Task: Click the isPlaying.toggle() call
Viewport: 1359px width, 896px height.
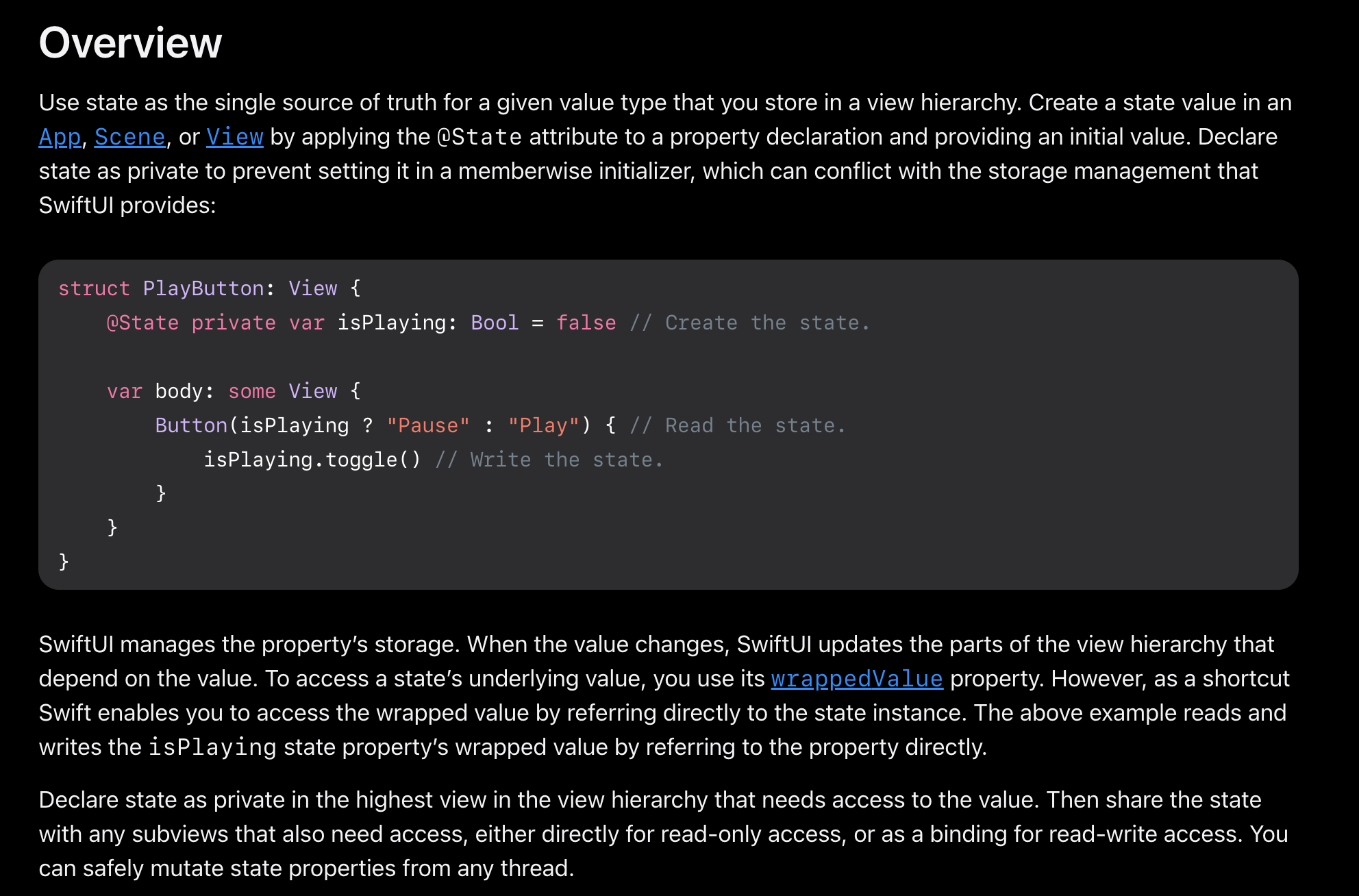Action: (x=312, y=460)
